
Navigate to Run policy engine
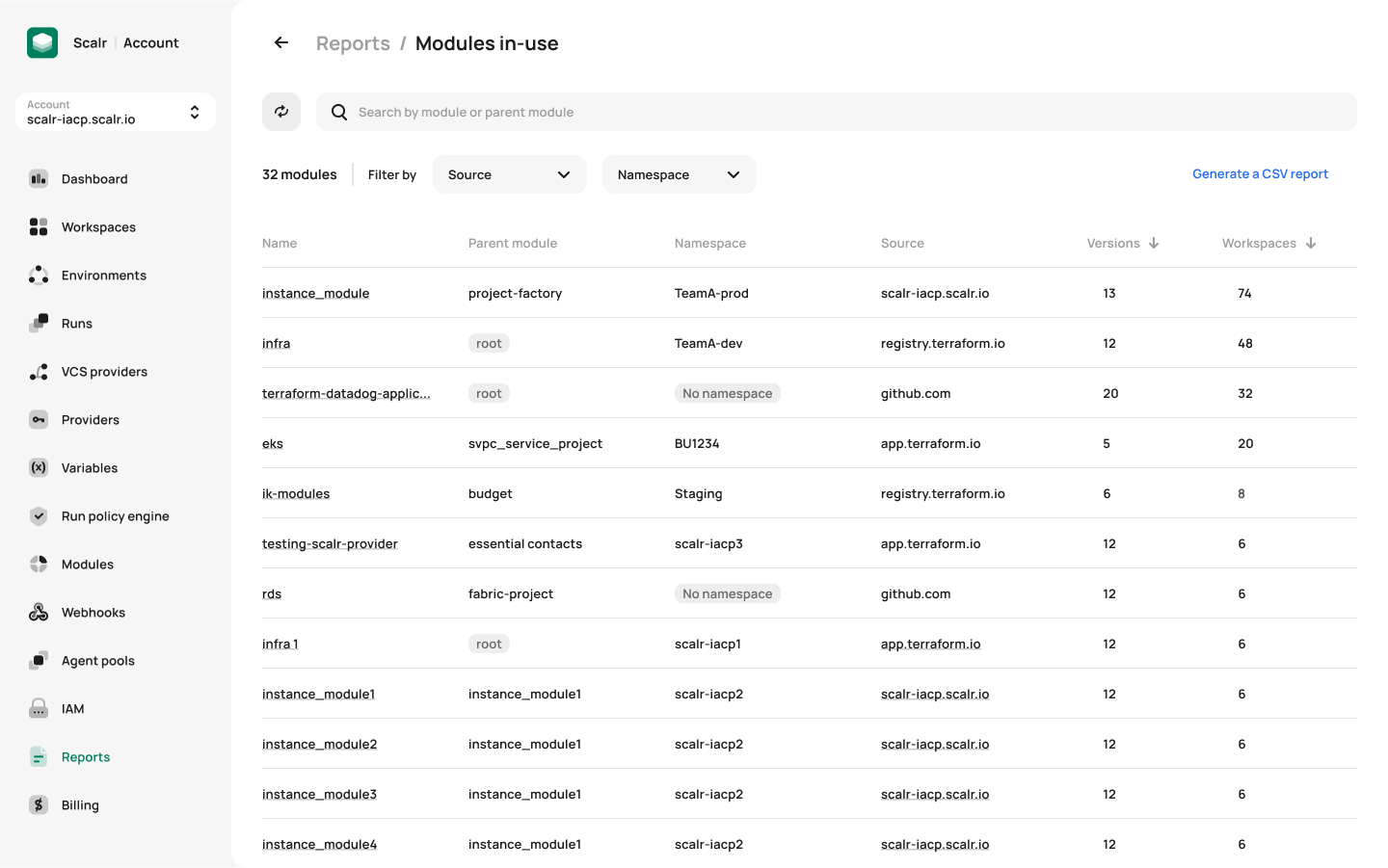point(116,516)
